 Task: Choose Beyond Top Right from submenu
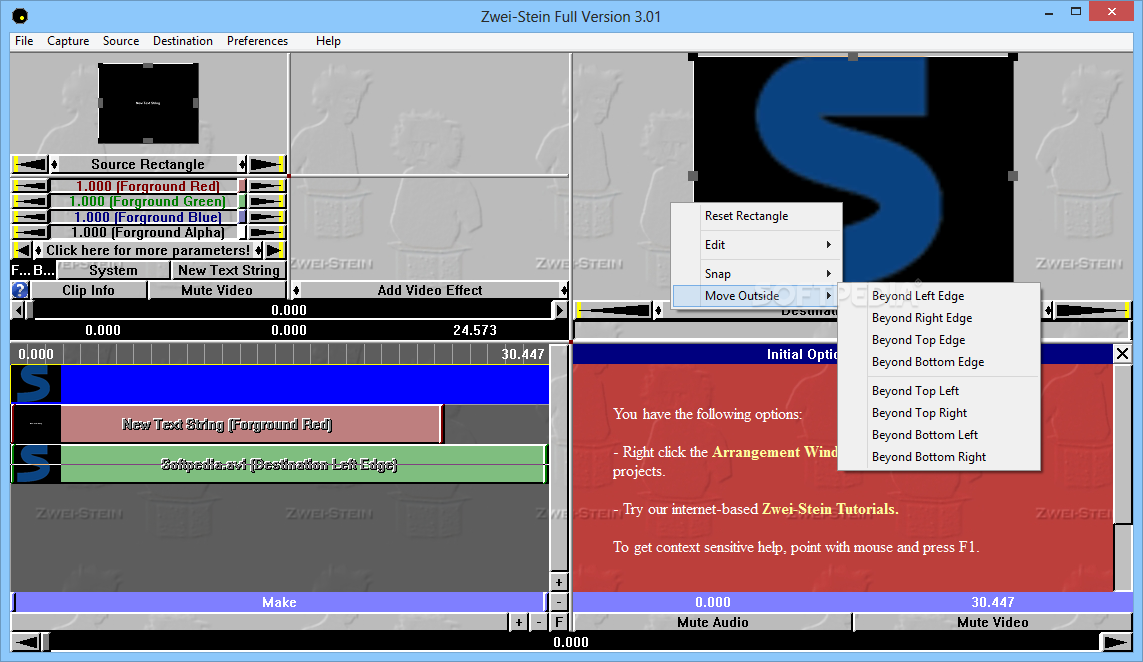click(x=939, y=413)
